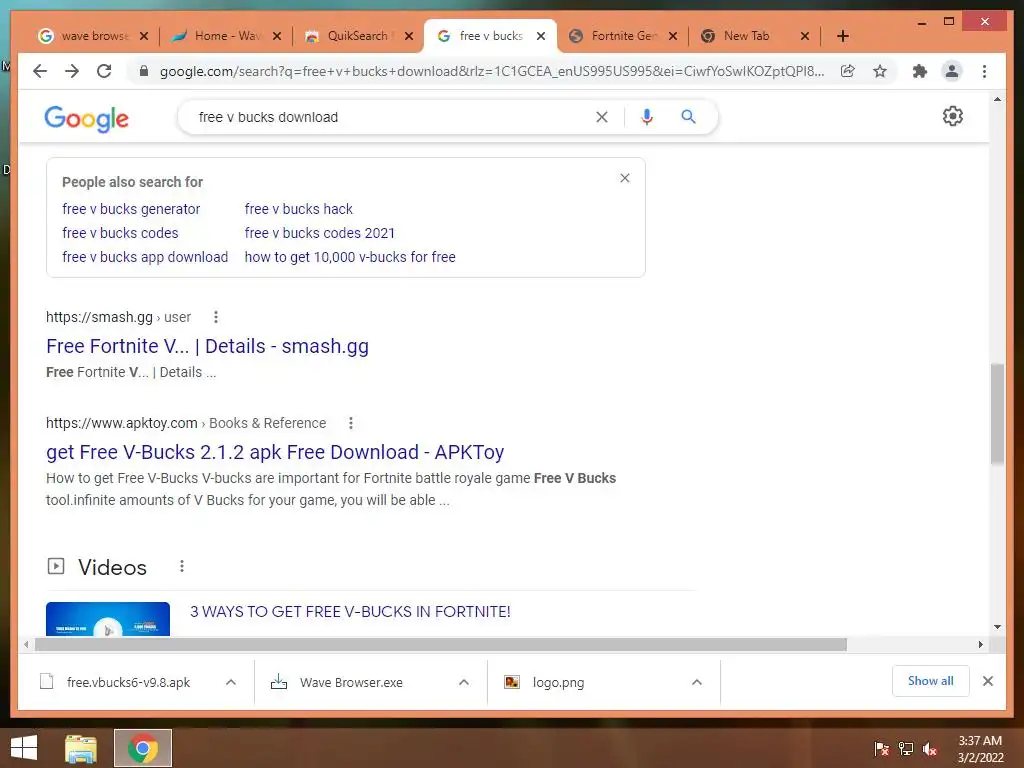Image resolution: width=1024 pixels, height=768 pixels.
Task: Click horizontal scrollbar right arrow
Action: click(980, 645)
